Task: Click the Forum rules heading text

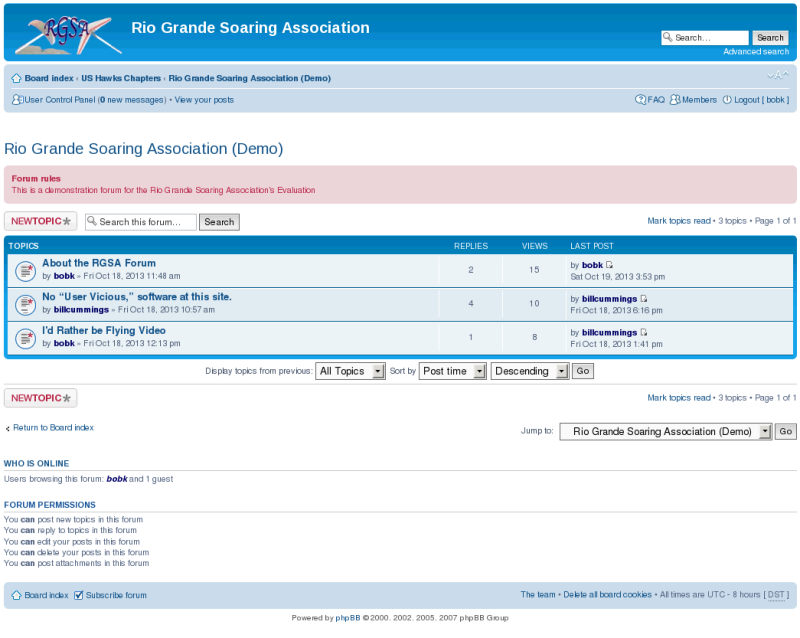Action: coord(36,179)
